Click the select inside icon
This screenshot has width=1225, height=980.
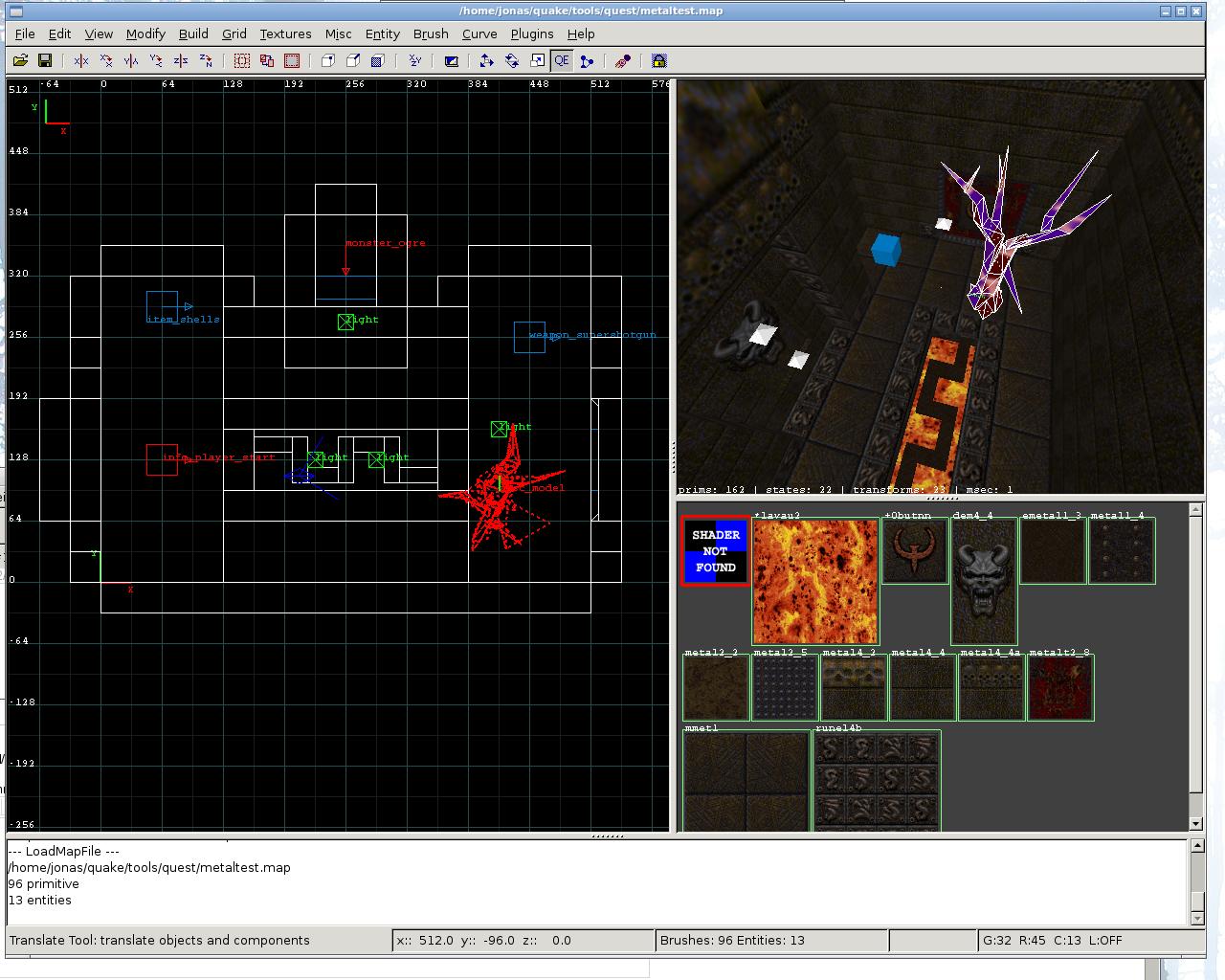[x=292, y=60]
